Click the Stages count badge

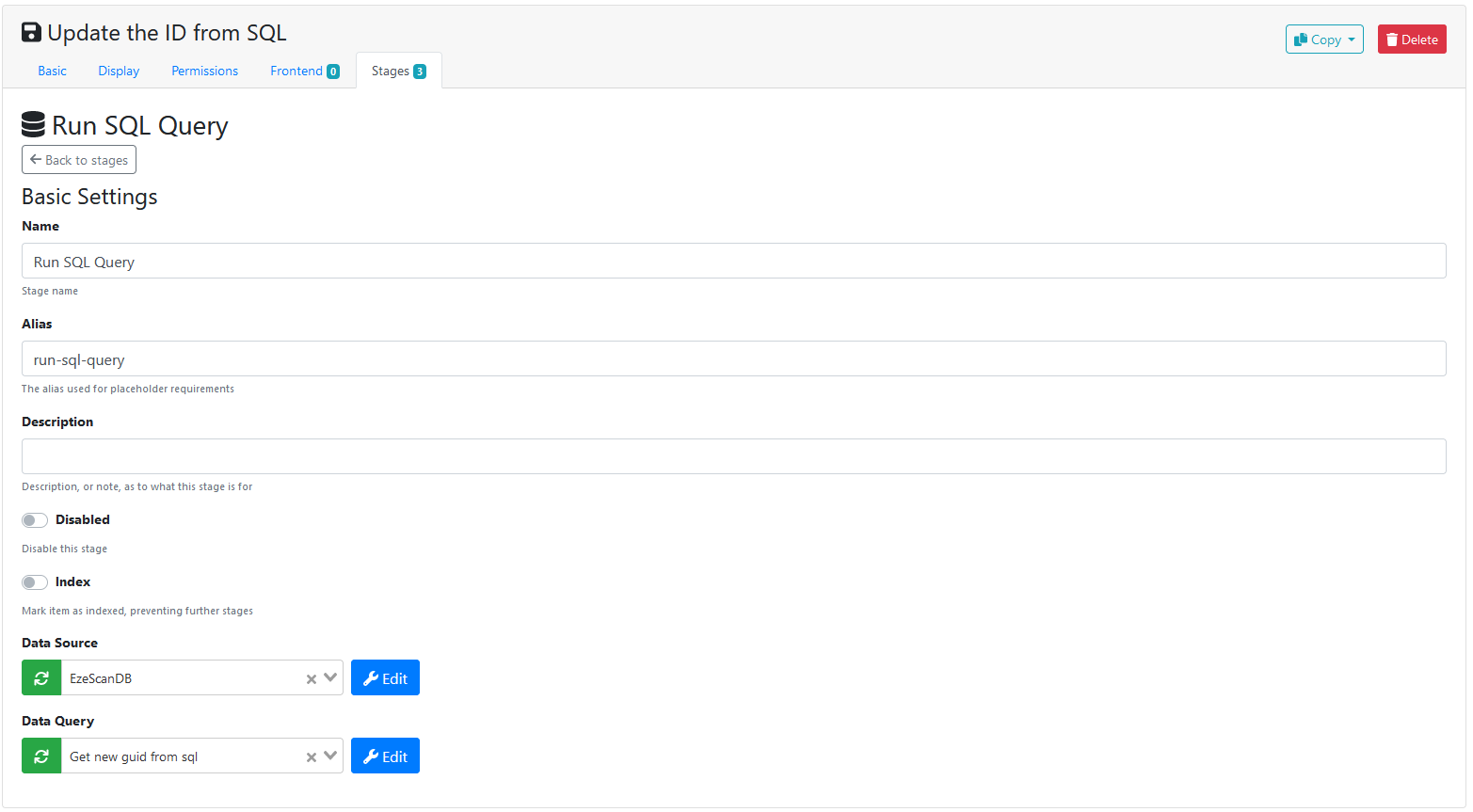pyautogui.click(x=420, y=72)
